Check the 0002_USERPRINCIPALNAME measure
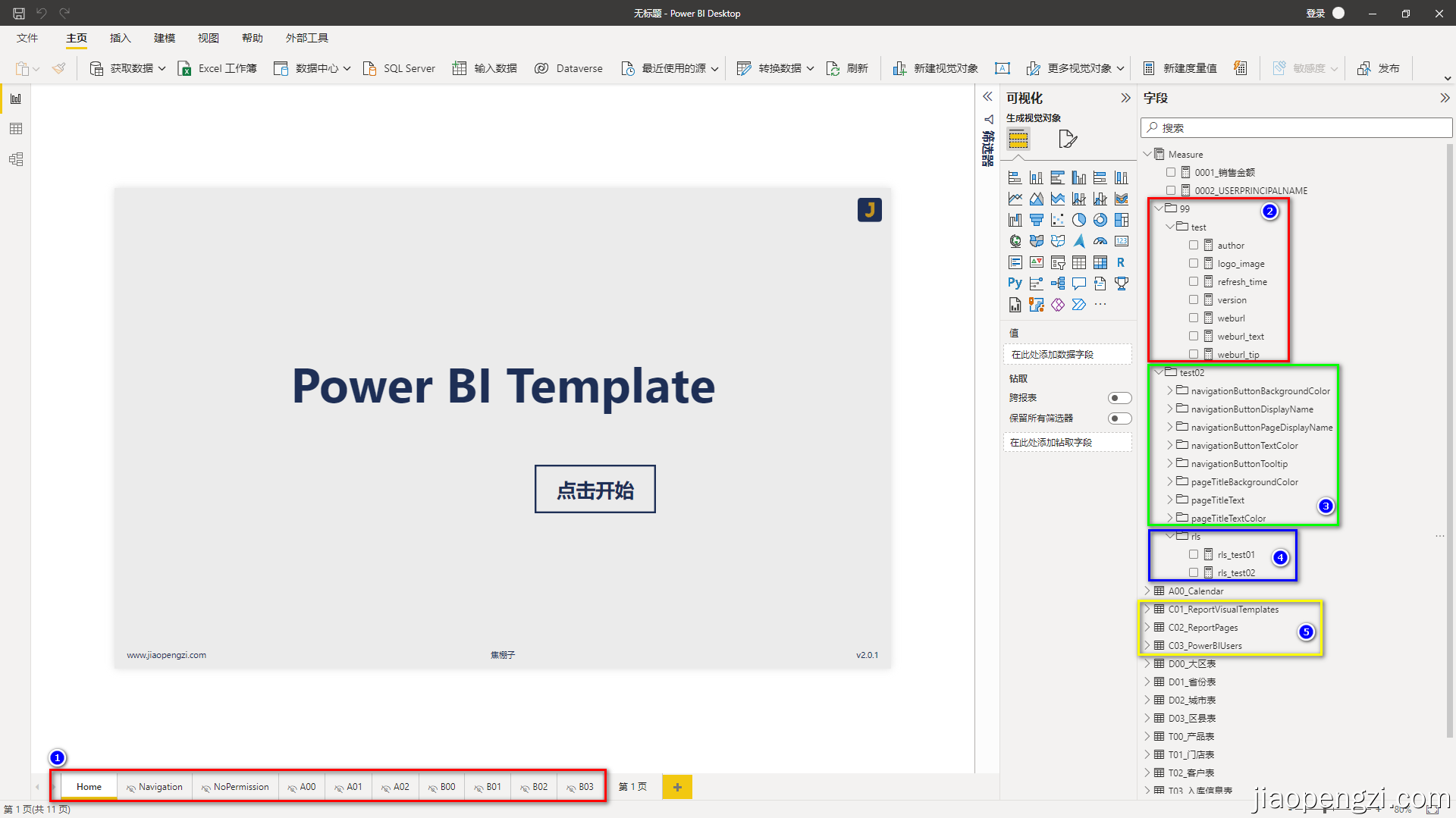 click(1171, 191)
